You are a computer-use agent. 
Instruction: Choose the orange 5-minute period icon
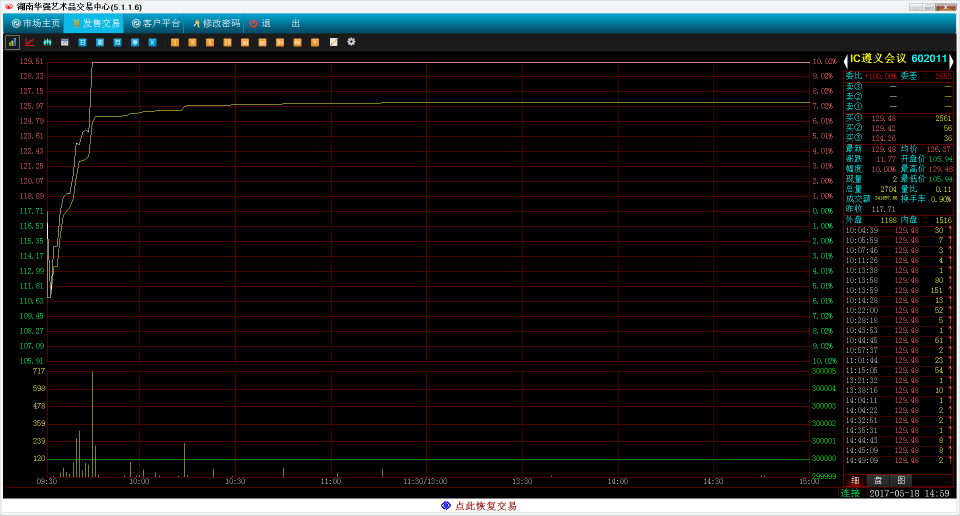click(x=210, y=42)
